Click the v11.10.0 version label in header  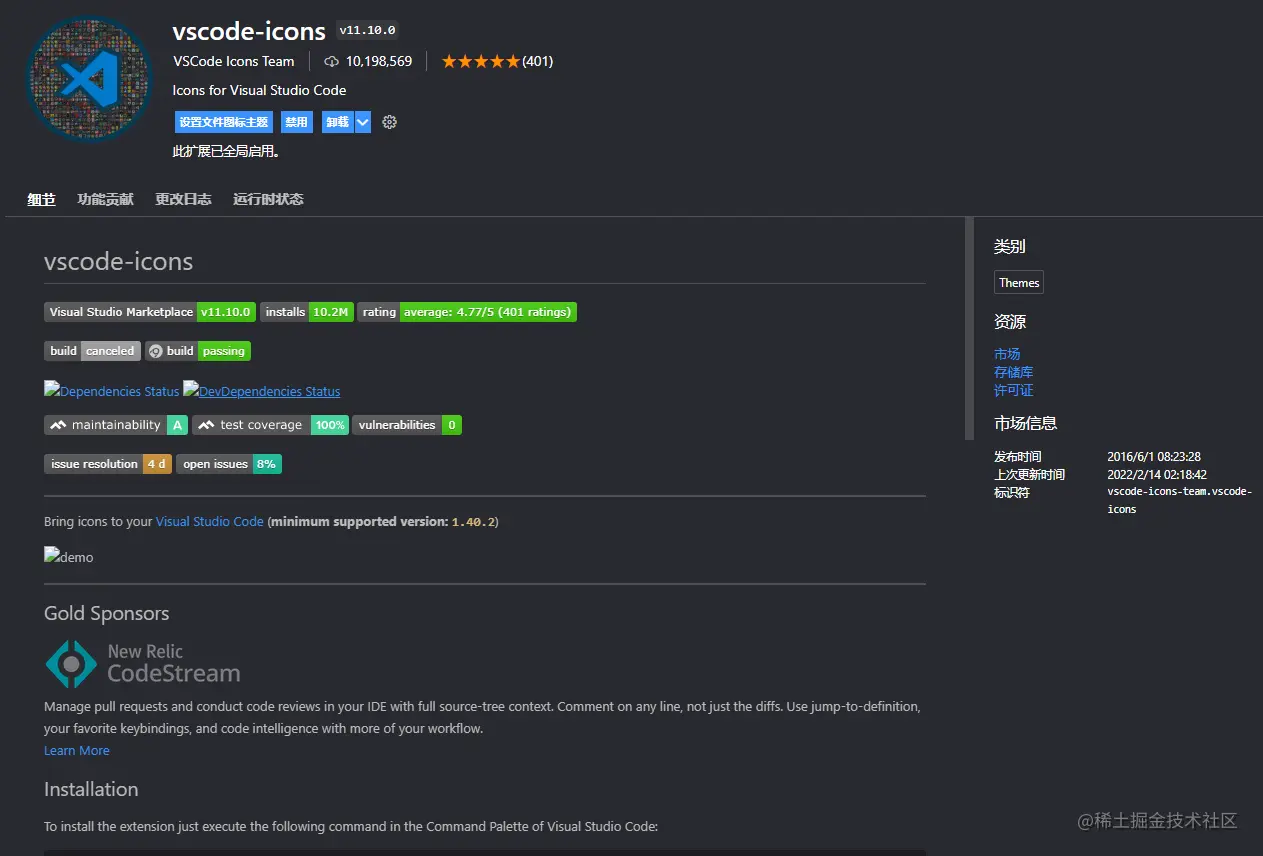point(367,31)
